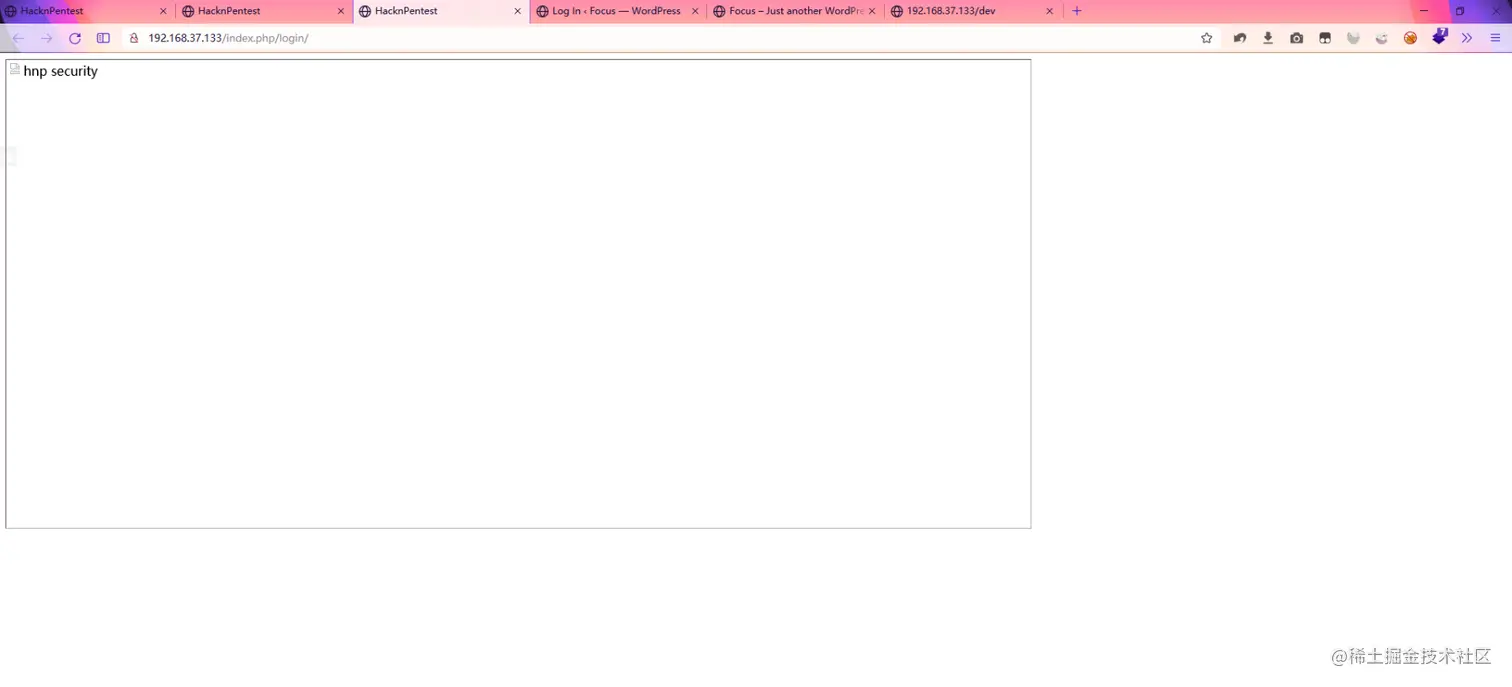The height and width of the screenshot is (687, 1512).
Task: Open the insecure connection lock icon
Action: [133, 38]
